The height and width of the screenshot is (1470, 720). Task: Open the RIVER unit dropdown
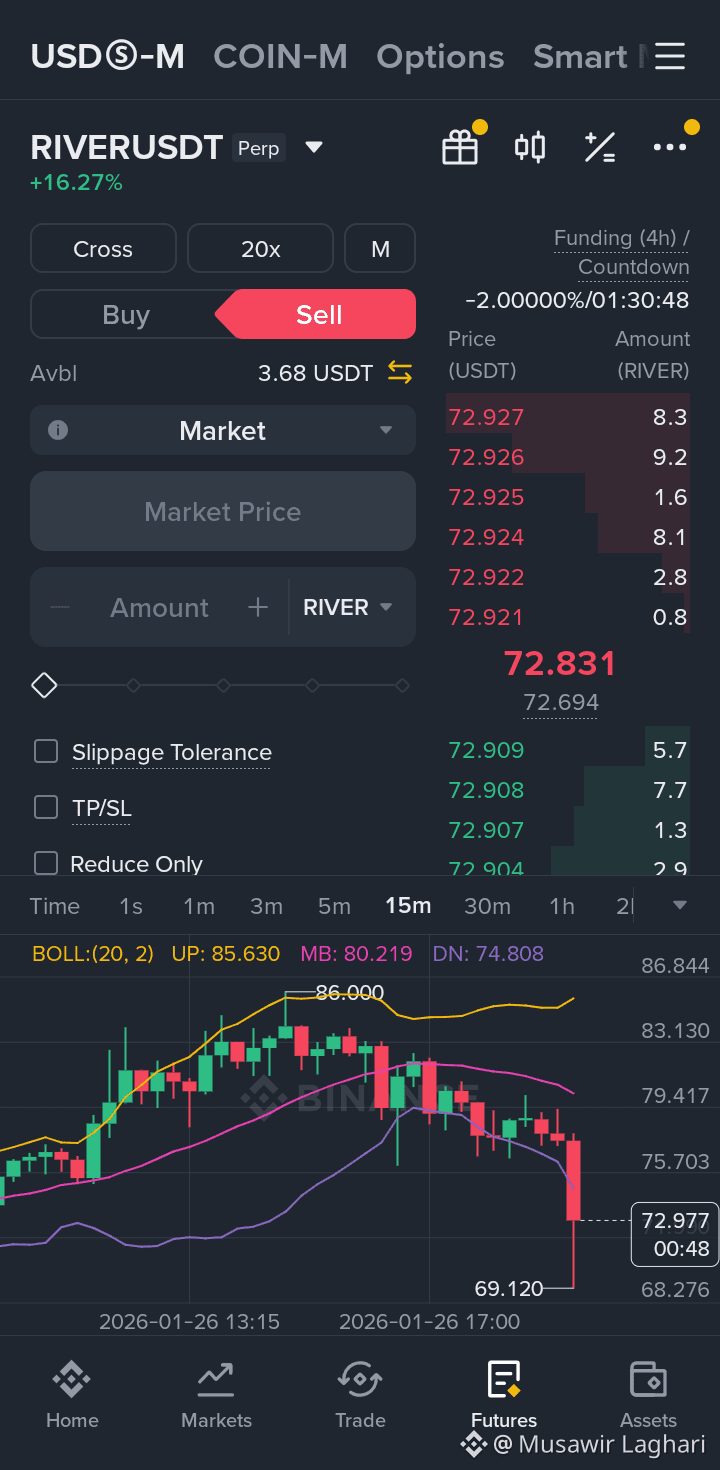coord(347,607)
